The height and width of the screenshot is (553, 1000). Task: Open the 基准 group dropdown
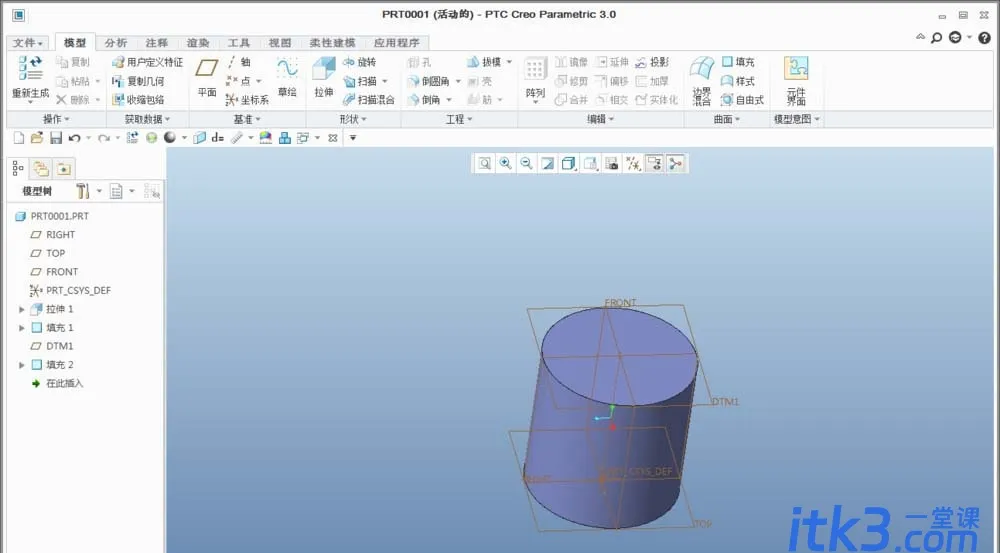[x=247, y=119]
